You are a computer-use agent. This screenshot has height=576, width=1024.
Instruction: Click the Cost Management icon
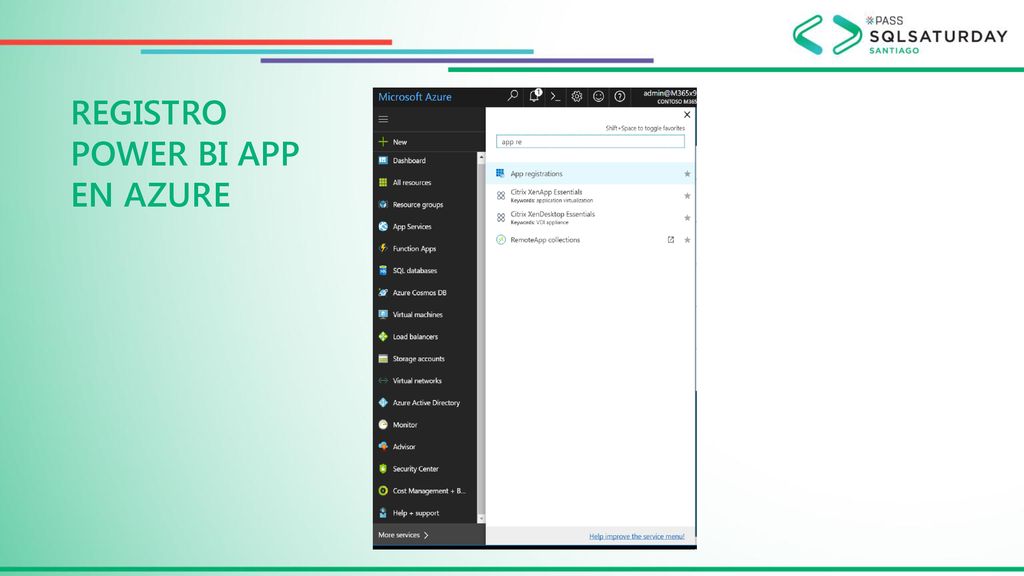click(x=383, y=490)
